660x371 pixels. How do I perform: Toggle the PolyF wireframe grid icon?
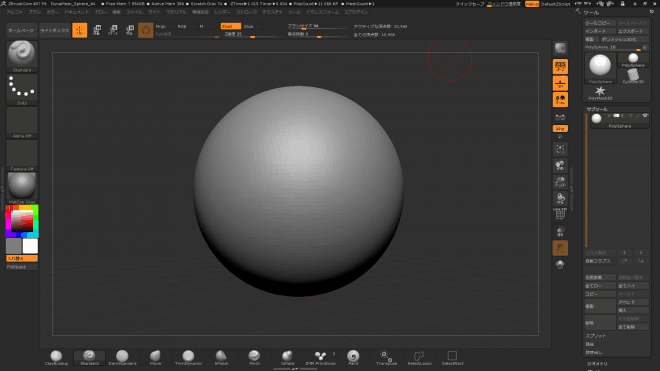tap(560, 215)
